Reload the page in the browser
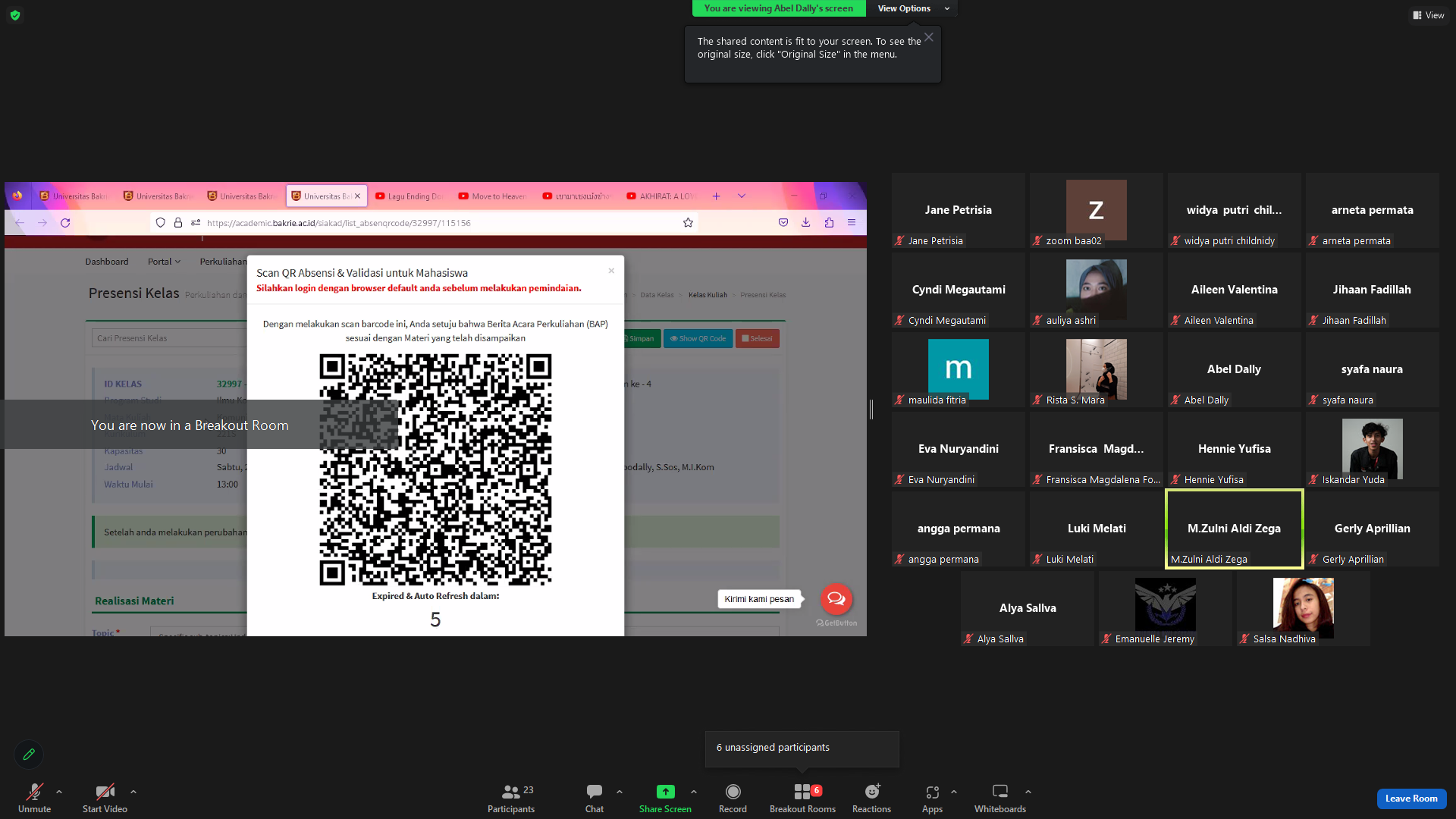Viewport: 1456px width, 819px height. [65, 223]
